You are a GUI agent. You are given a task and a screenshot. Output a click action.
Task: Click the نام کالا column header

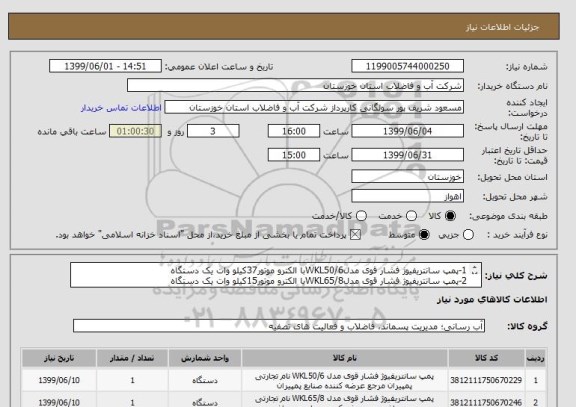tap(345, 358)
